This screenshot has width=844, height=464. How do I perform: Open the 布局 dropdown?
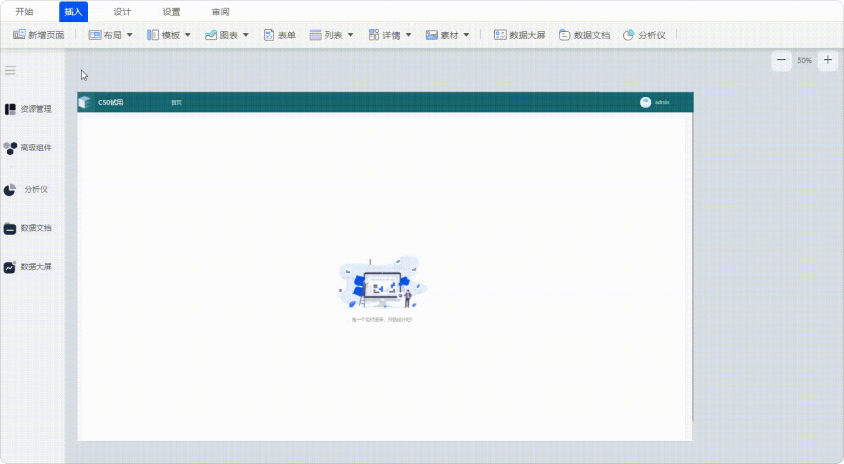coord(110,35)
